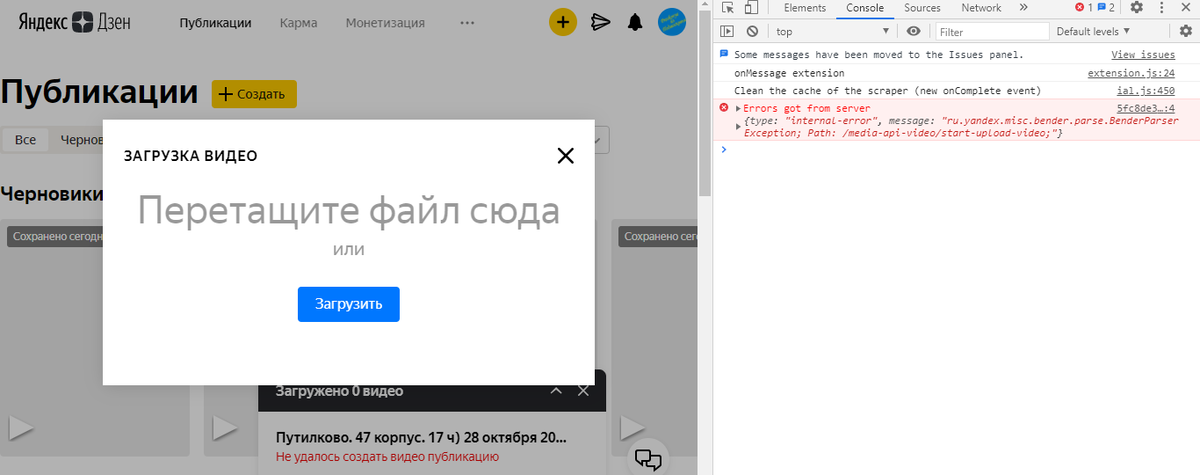The image size is (1200, 475).
Task: Select the Путилково upload item title
Action: coord(421,438)
